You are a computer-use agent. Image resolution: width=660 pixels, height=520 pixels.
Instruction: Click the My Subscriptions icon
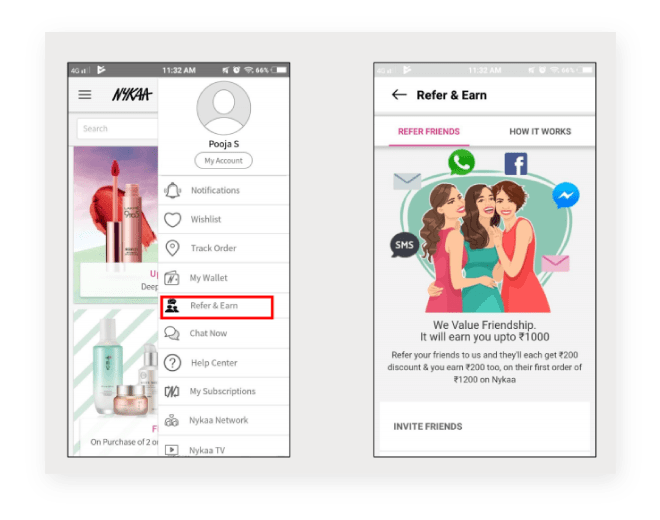(172, 392)
